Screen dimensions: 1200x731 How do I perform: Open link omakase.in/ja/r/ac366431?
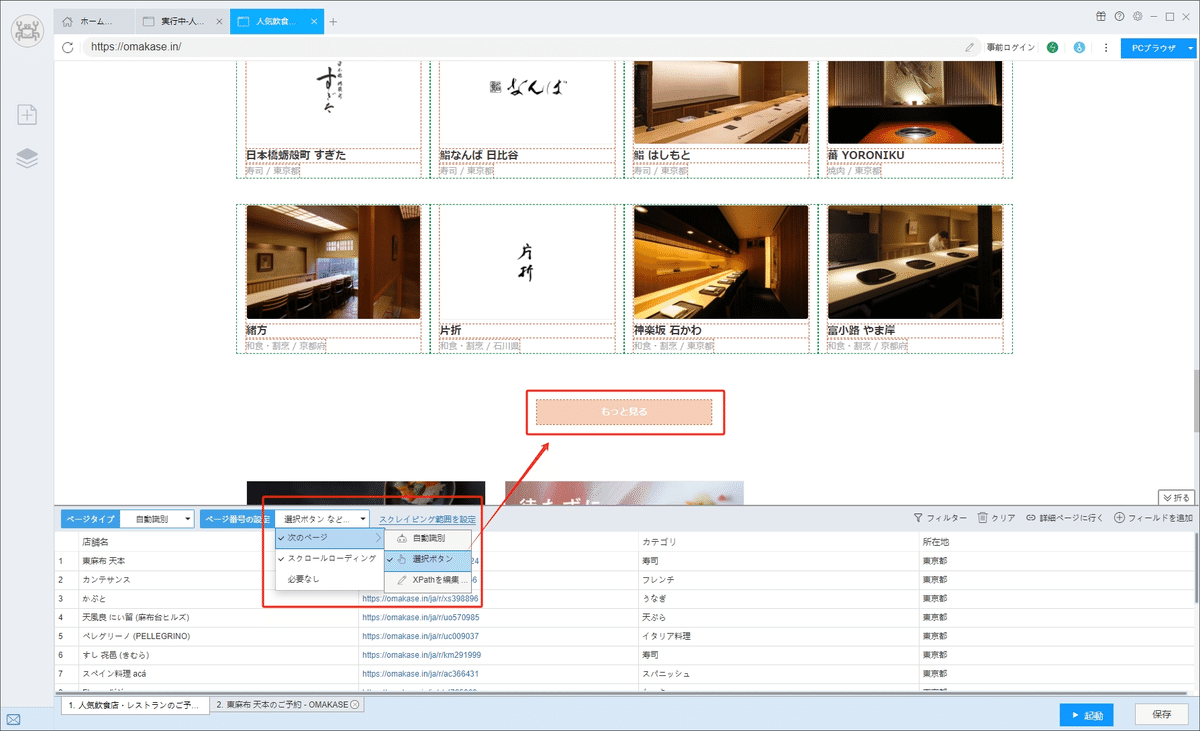420,674
